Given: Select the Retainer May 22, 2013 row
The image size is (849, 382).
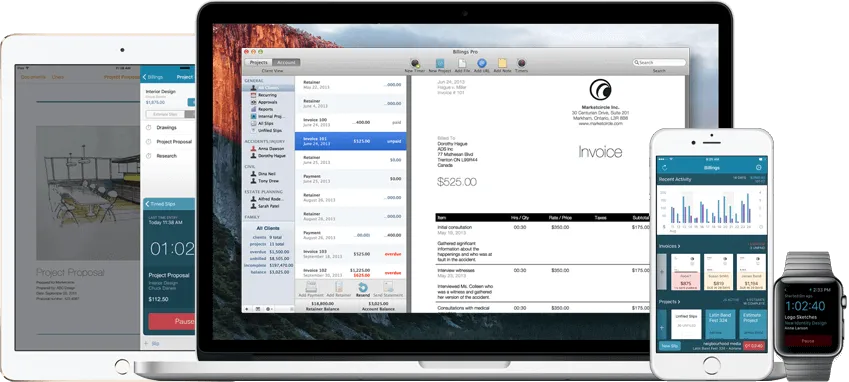Looking at the screenshot, I should [x=350, y=84].
